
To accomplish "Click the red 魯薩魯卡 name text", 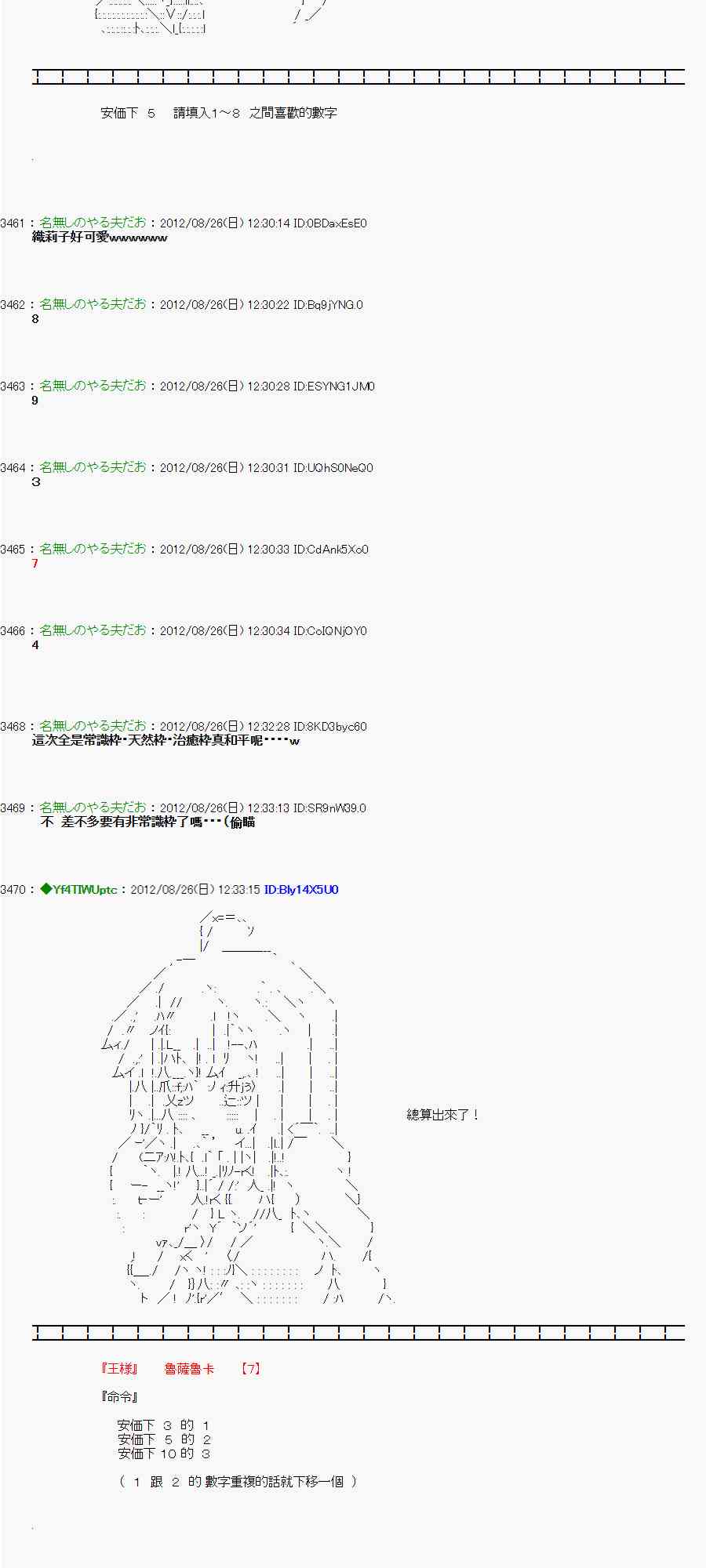I will pyautogui.click(x=189, y=1369).
